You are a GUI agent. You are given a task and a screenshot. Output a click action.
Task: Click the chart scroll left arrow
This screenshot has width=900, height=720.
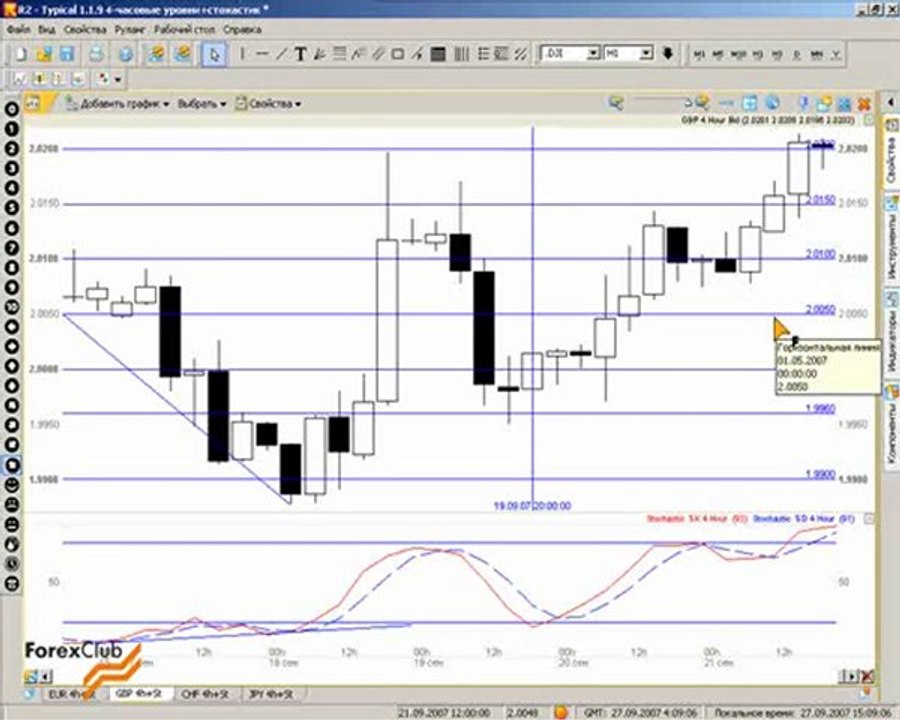coord(43,676)
